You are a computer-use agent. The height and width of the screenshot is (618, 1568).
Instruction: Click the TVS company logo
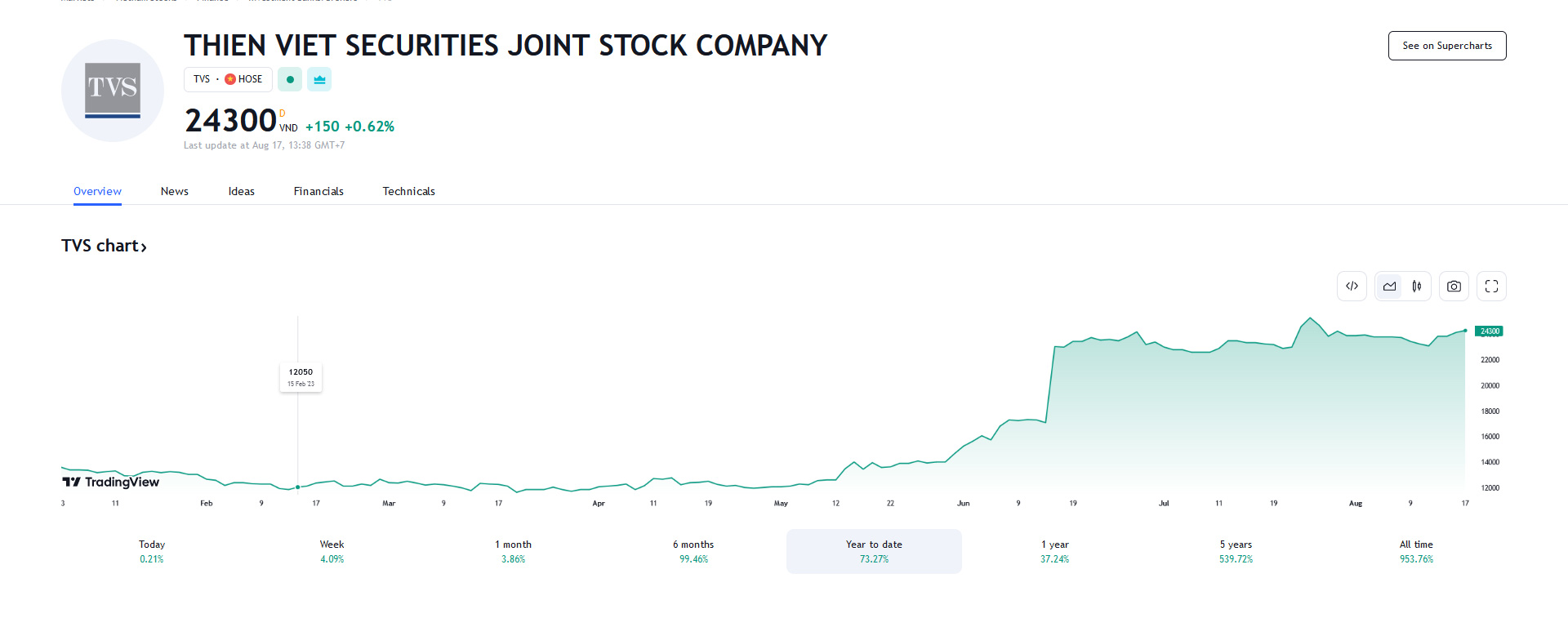pyautogui.click(x=113, y=91)
